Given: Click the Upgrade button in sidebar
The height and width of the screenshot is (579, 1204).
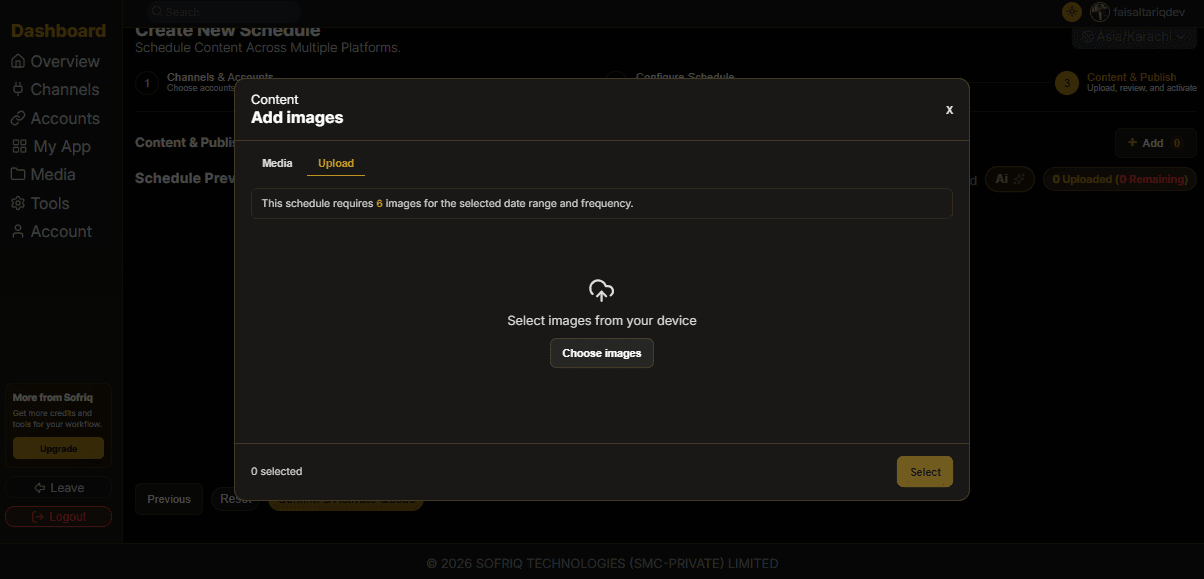Looking at the screenshot, I should pyautogui.click(x=58, y=448).
